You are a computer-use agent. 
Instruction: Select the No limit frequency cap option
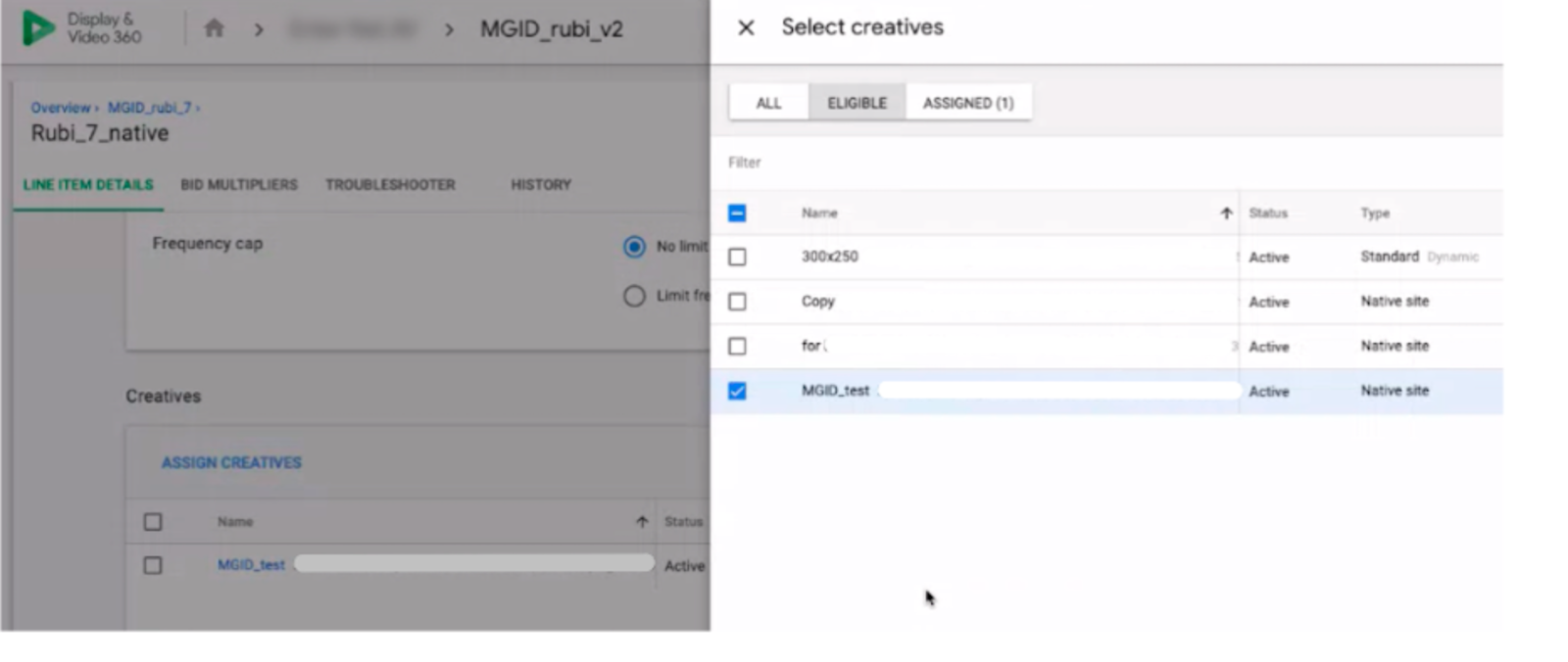click(634, 247)
